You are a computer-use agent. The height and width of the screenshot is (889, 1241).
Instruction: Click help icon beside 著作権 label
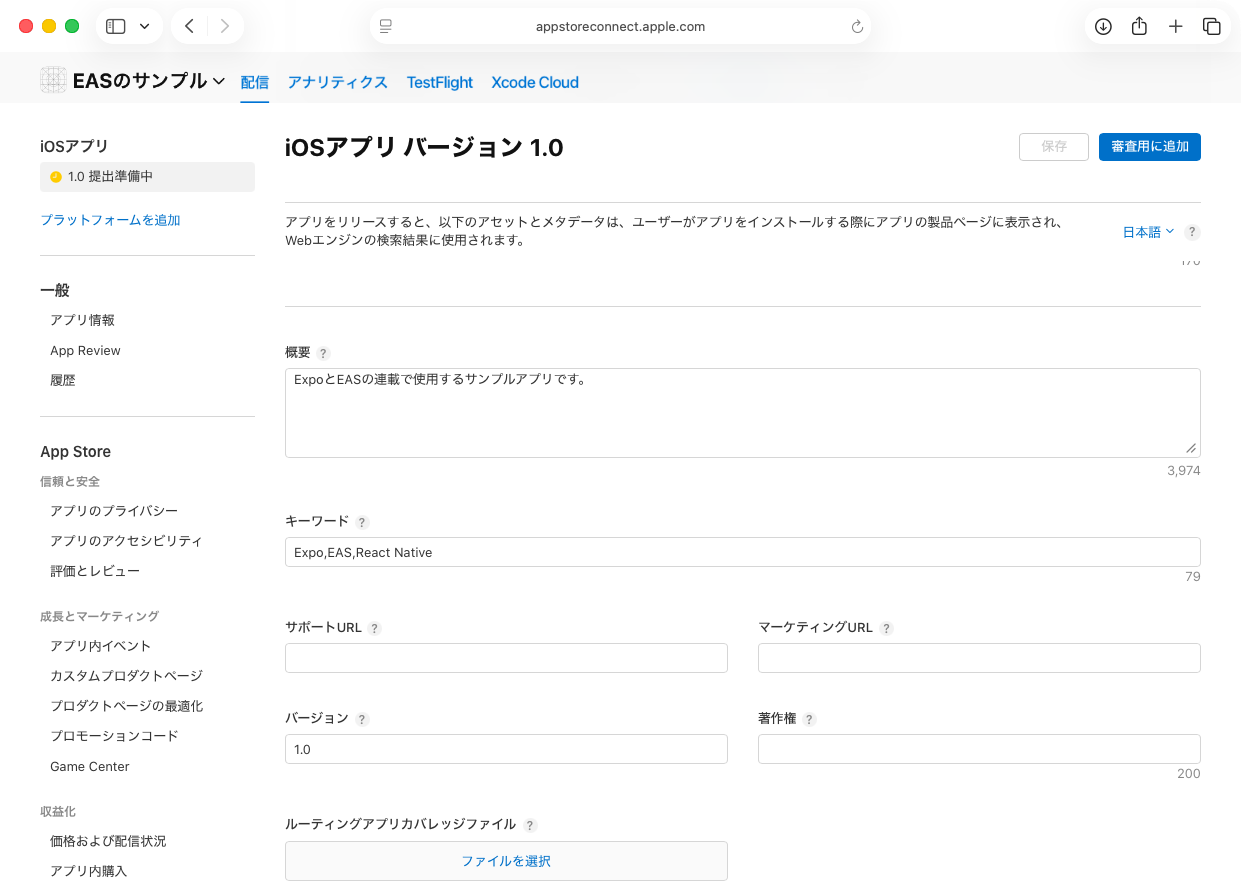809,719
